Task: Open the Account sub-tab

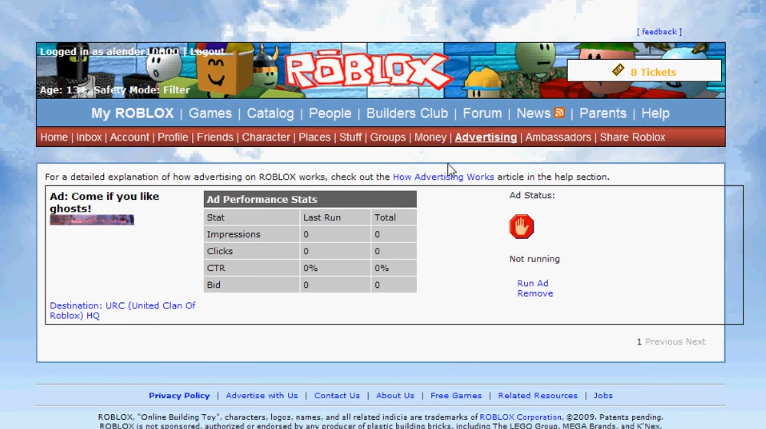Action: pos(129,137)
